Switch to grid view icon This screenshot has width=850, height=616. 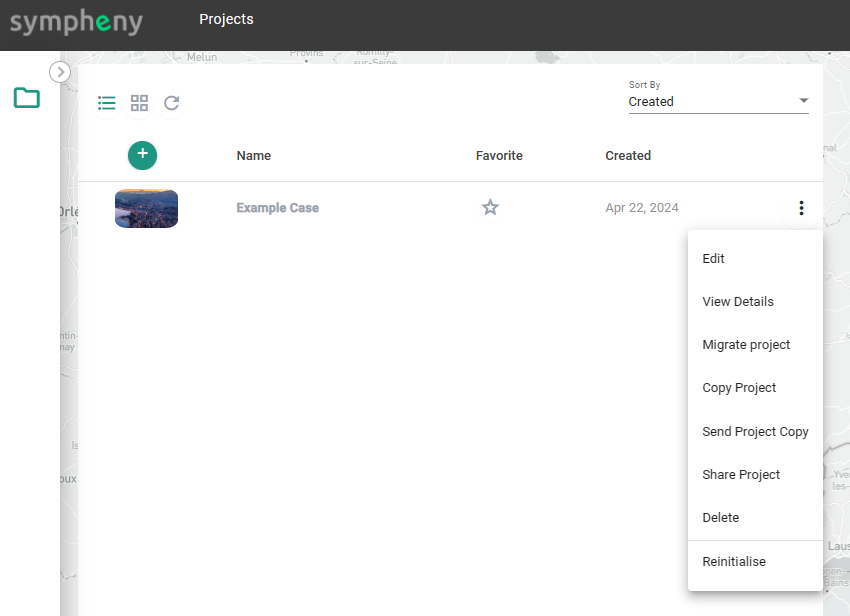[140, 103]
